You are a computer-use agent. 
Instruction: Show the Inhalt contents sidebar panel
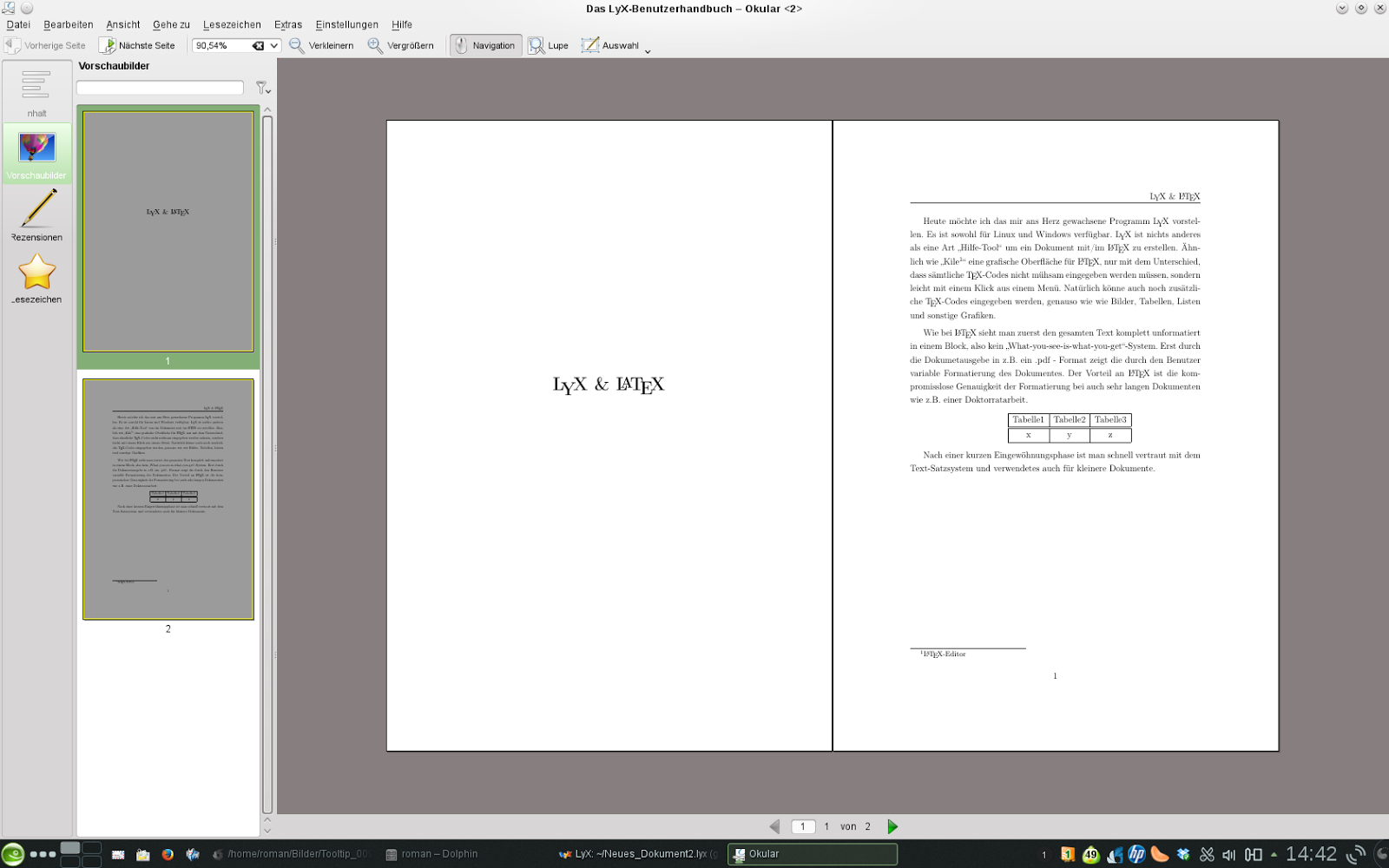pyautogui.click(x=36, y=92)
